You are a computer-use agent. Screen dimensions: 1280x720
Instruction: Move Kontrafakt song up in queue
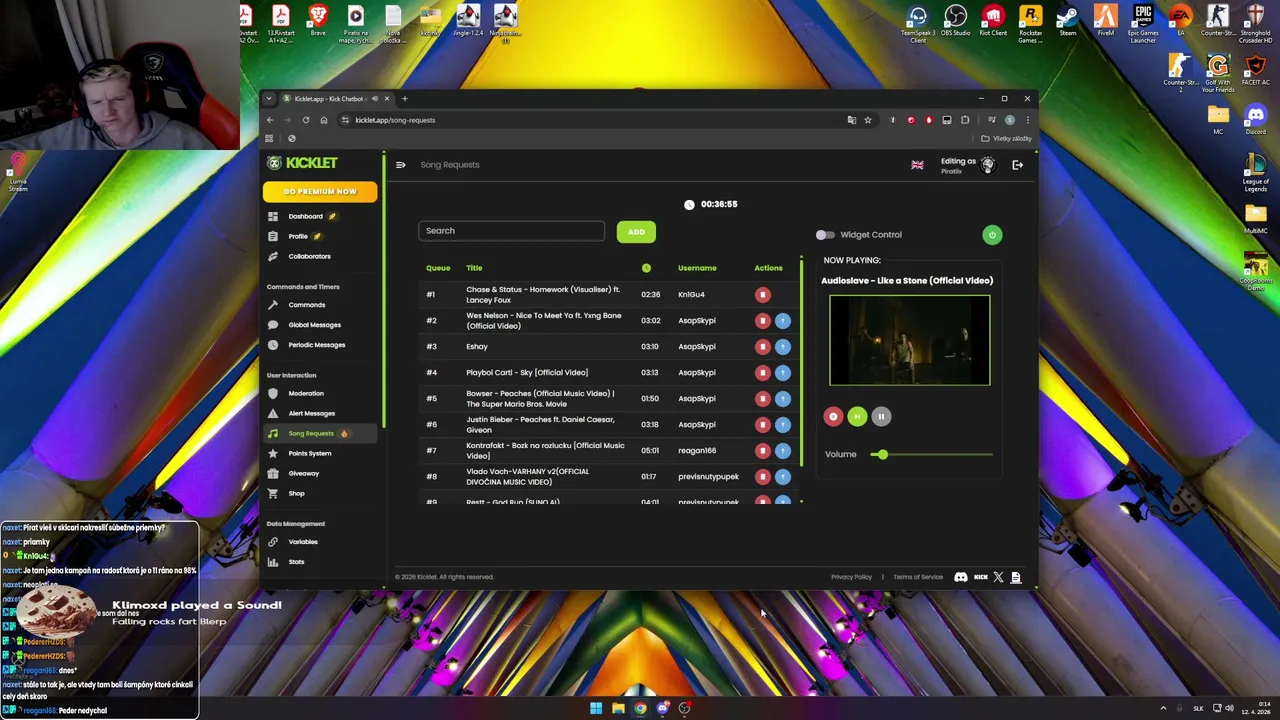[x=783, y=450]
